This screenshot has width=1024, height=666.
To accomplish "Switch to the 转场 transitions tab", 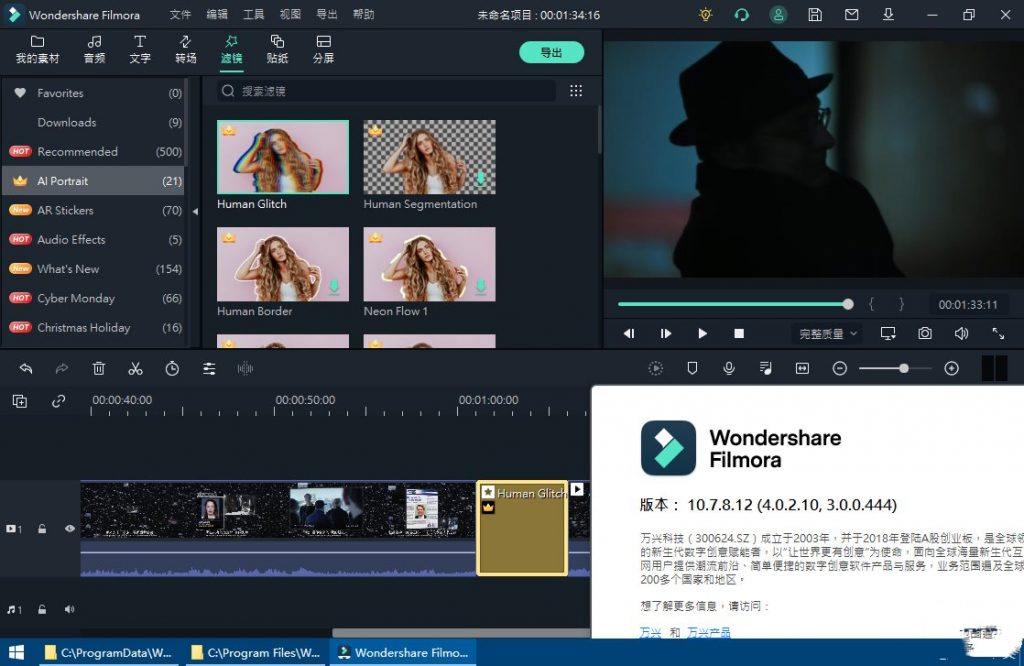I will [x=185, y=50].
